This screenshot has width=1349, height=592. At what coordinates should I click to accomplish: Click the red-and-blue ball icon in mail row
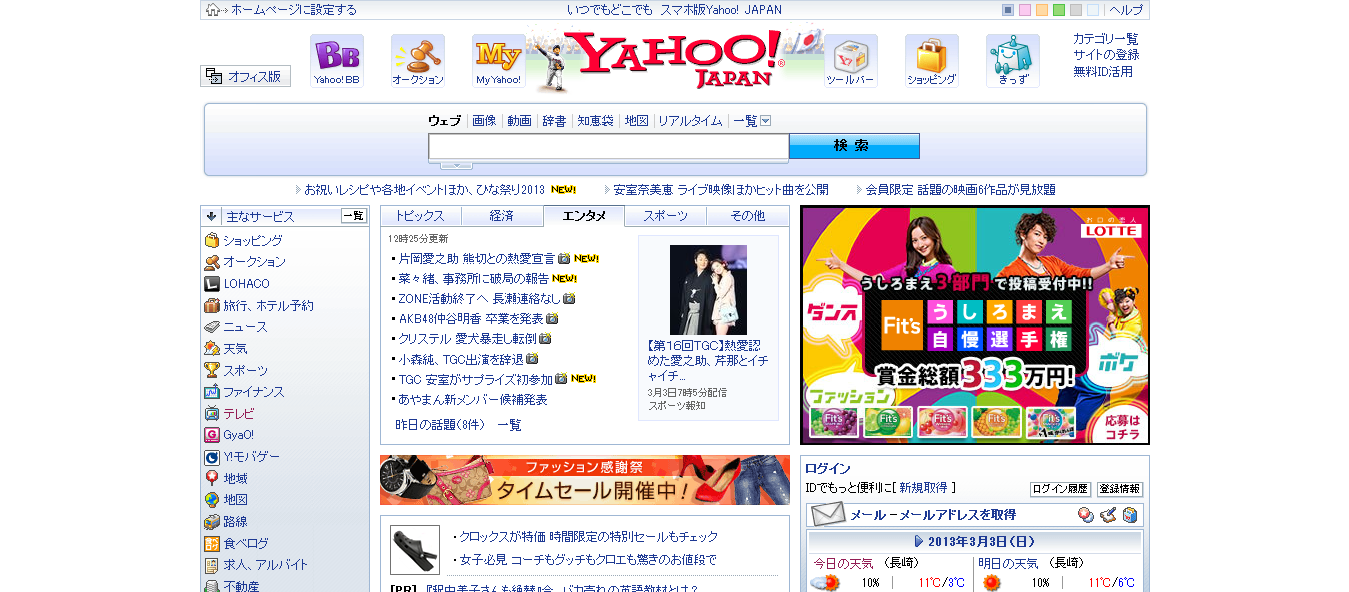click(1085, 515)
